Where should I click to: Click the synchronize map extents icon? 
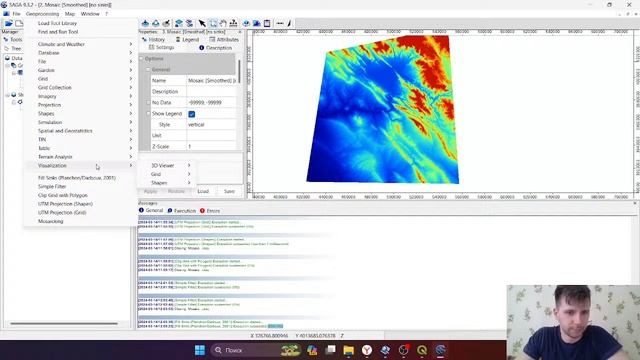(x=189, y=23)
